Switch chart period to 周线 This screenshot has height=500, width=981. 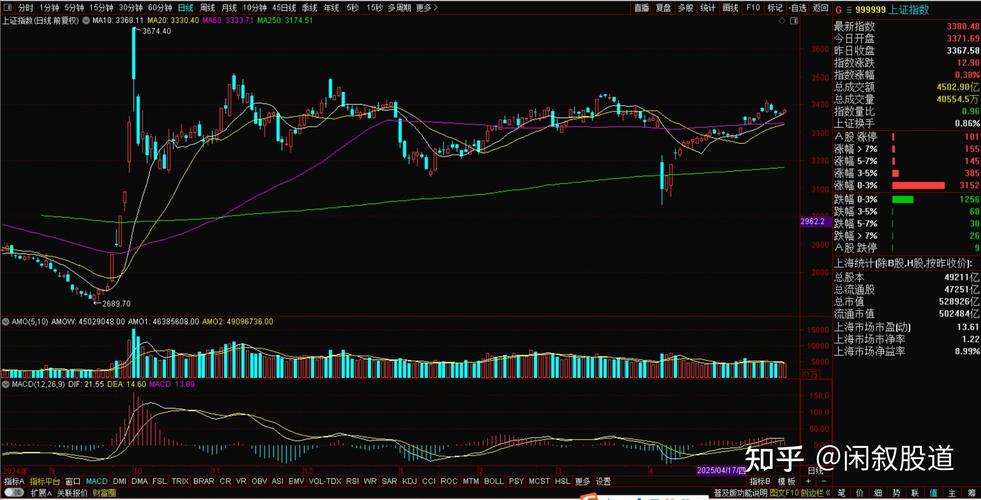point(209,8)
